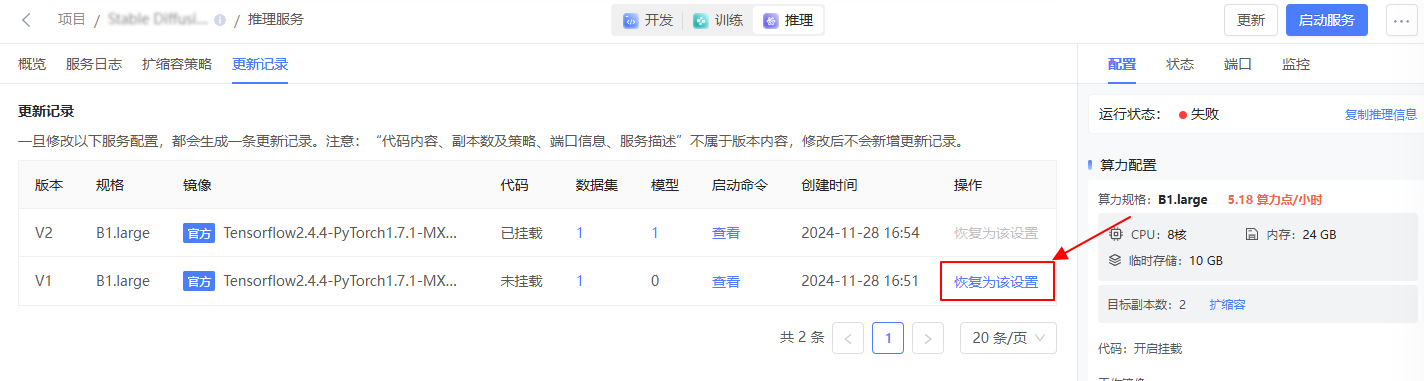This screenshot has height=381, width=1424.
Task: Open model count link in V2 row
Action: [x=655, y=233]
